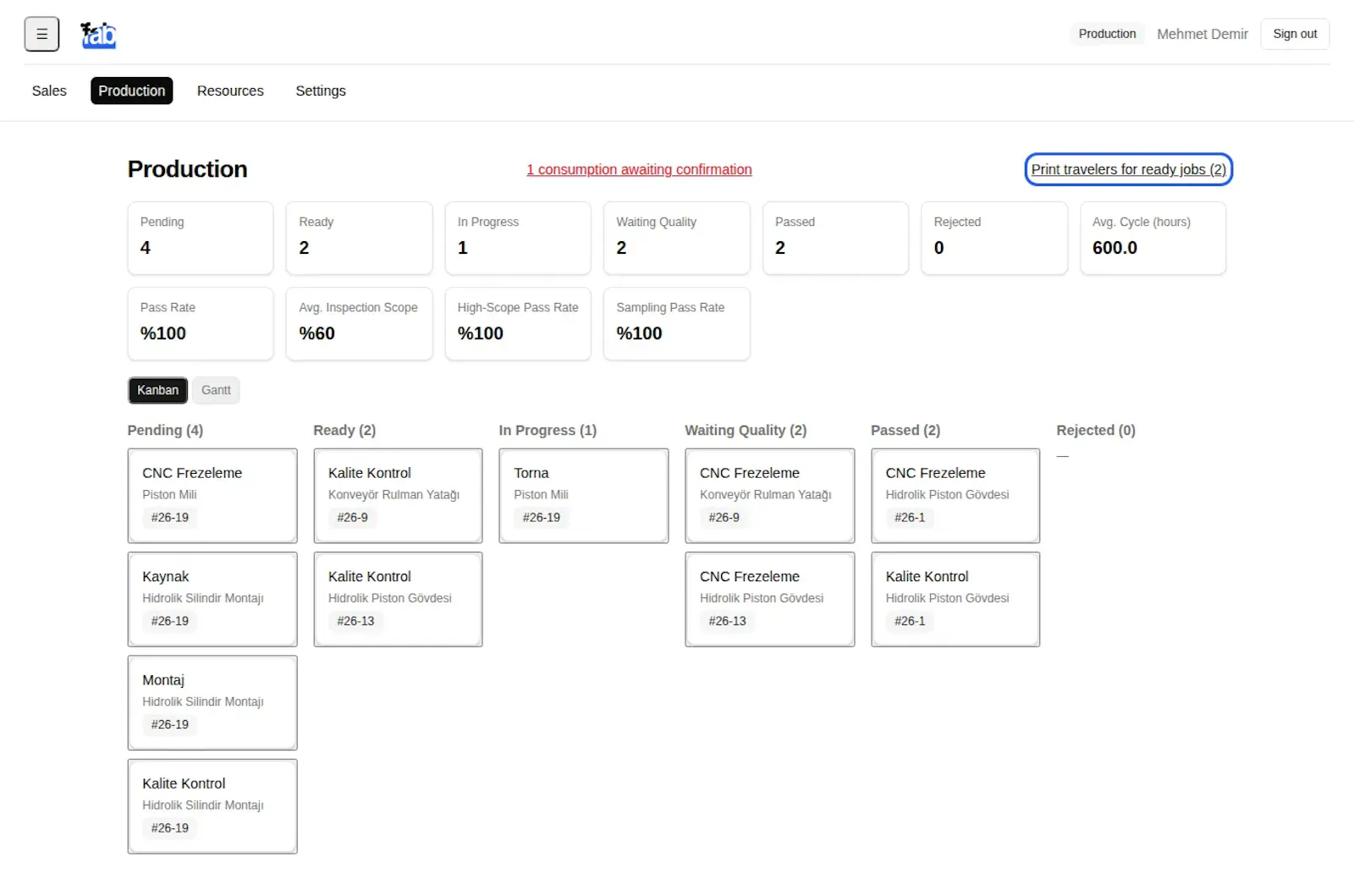Image resolution: width=1354 pixels, height=896 pixels.
Task: Open the Sales tab
Action: (49, 91)
